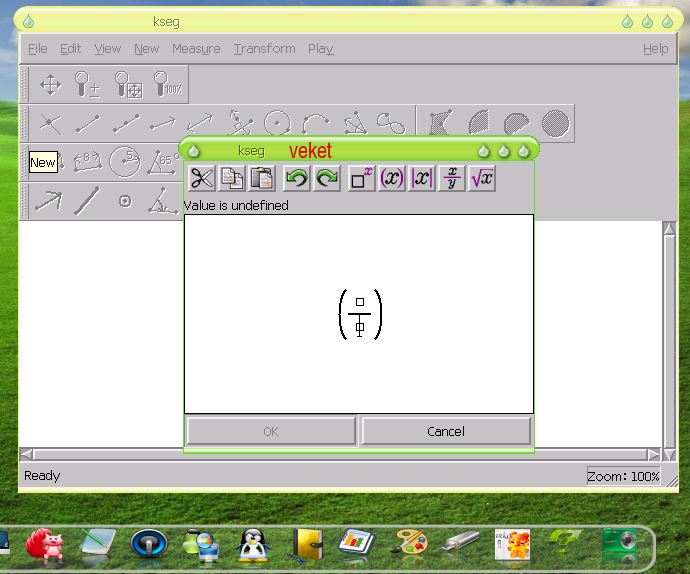Insert a fraction using the x/y icon
Image resolution: width=690 pixels, height=574 pixels.
[x=452, y=179]
